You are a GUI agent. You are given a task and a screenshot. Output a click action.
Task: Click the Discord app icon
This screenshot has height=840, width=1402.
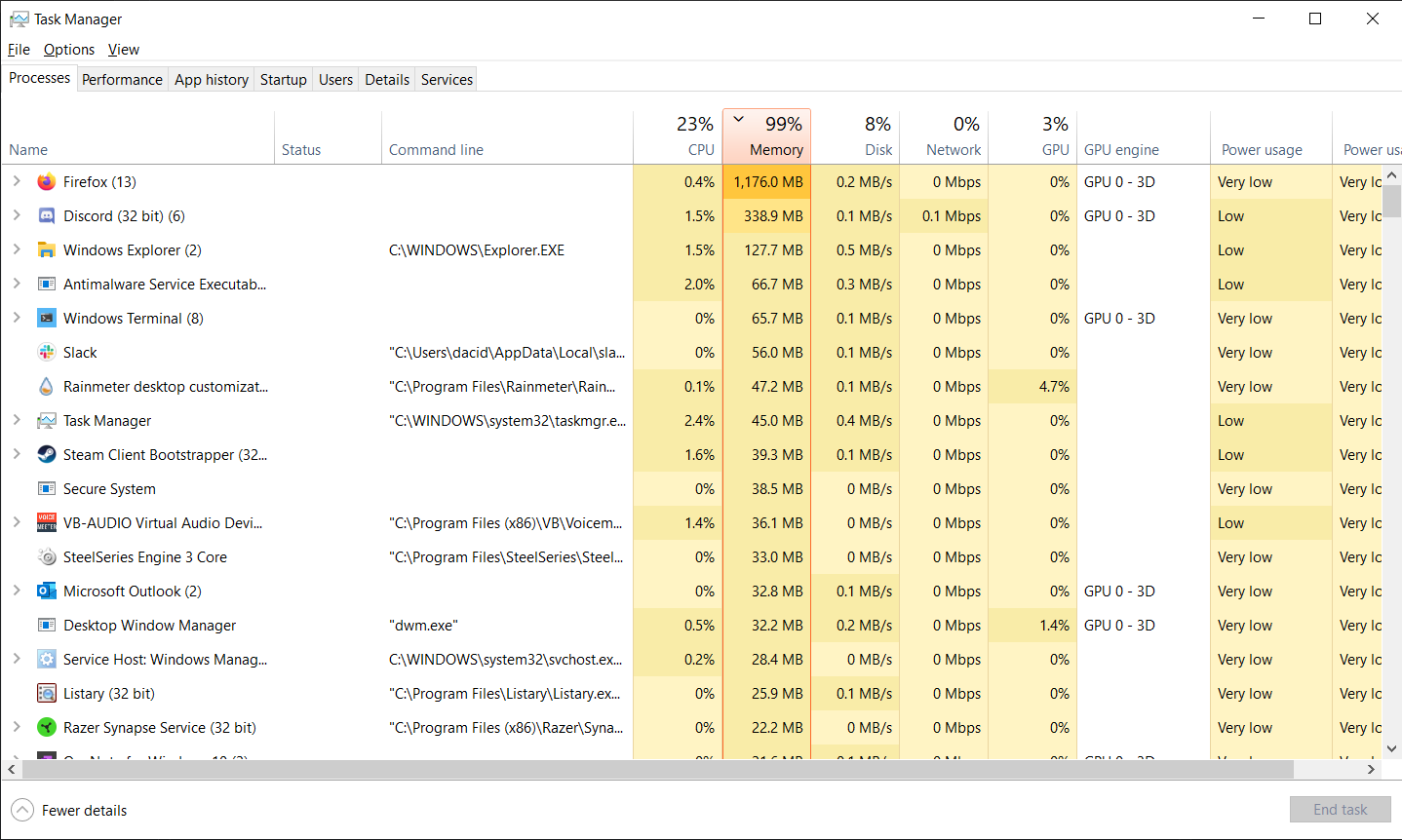tap(46, 215)
